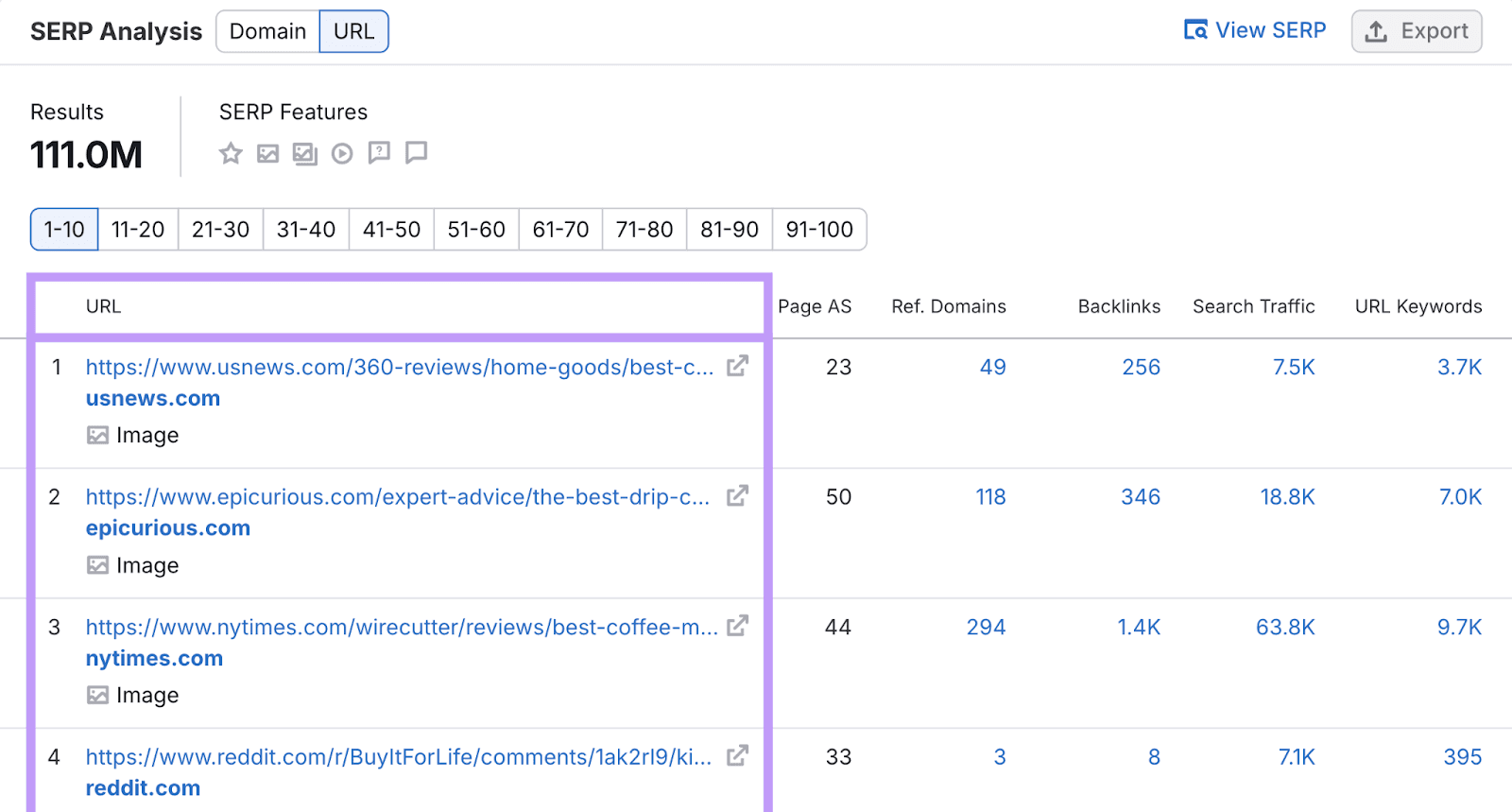Click the URL Keywords column header
Viewport: 1512px width, 812px height.
pyautogui.click(x=1418, y=306)
